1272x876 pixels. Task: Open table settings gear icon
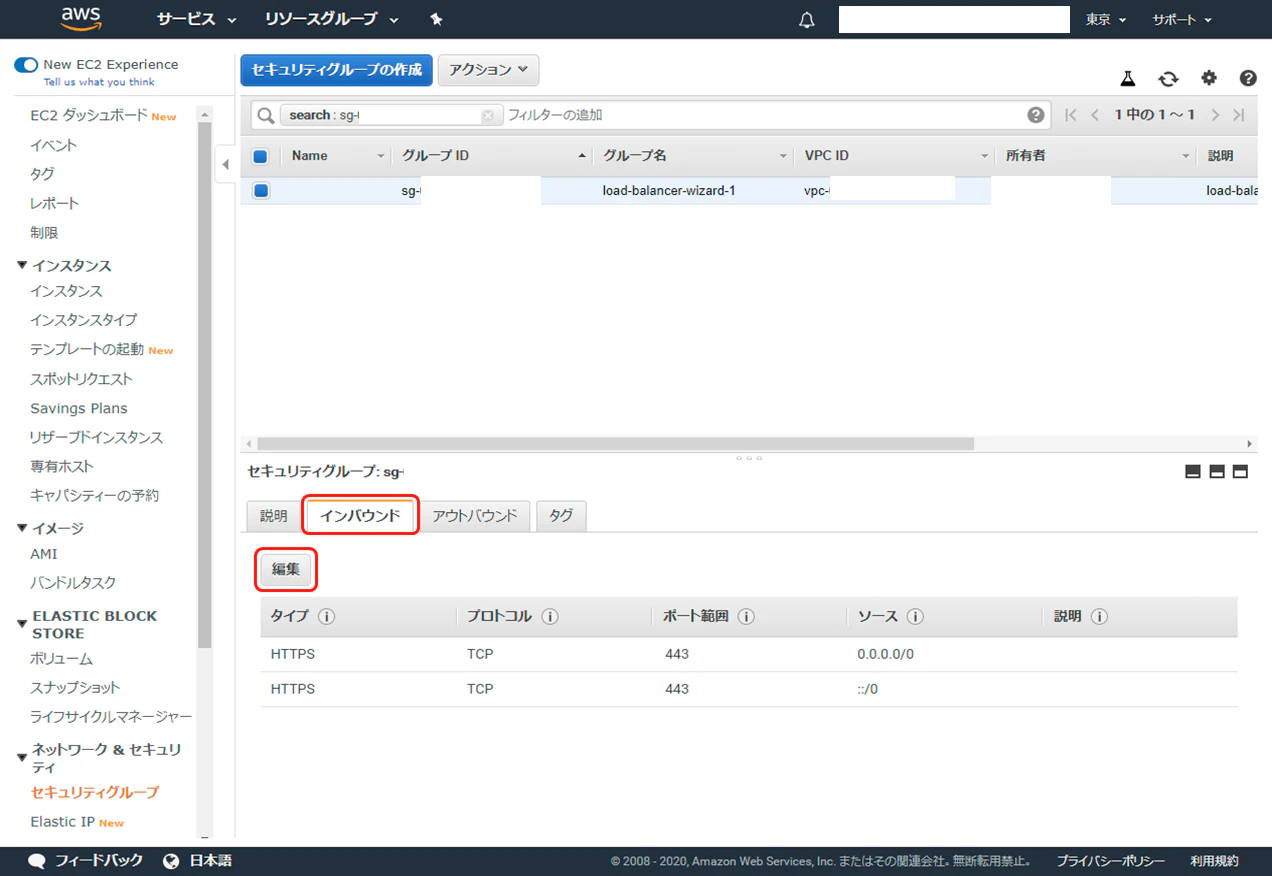tap(1209, 78)
